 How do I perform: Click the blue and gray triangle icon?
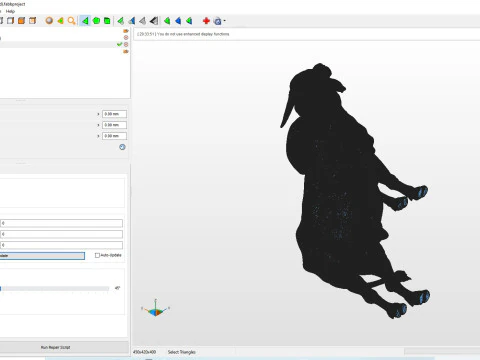[132, 21]
